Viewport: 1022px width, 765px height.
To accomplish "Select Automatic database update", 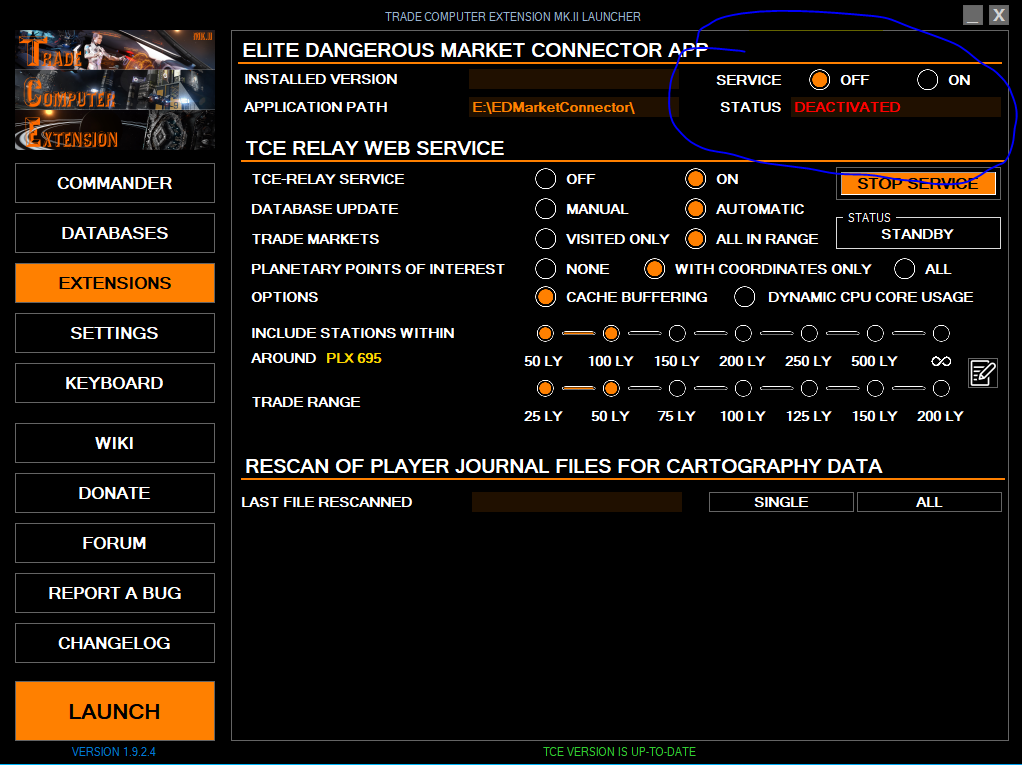I will click(695, 209).
